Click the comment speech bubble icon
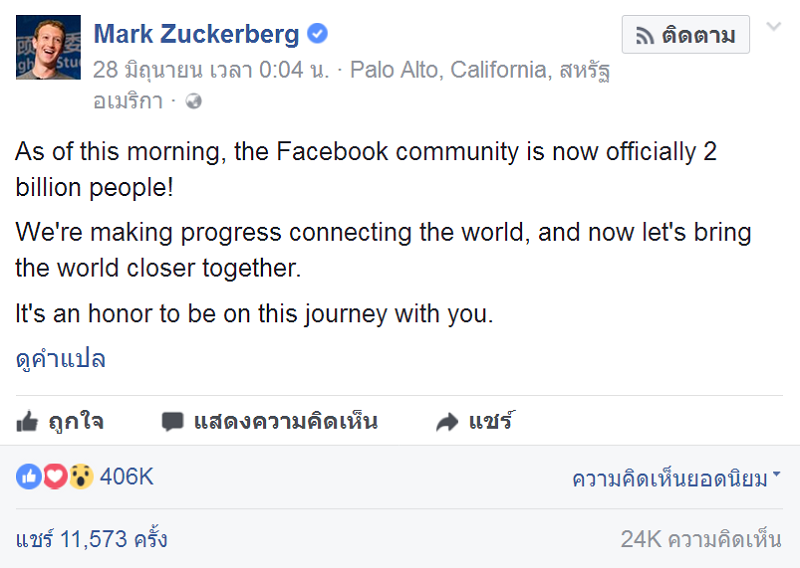The height and width of the screenshot is (568, 800). [173, 422]
